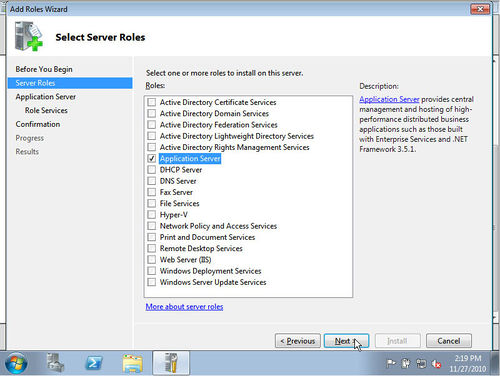Click the Next button
Image resolution: width=500 pixels, height=376 pixels.
click(346, 341)
